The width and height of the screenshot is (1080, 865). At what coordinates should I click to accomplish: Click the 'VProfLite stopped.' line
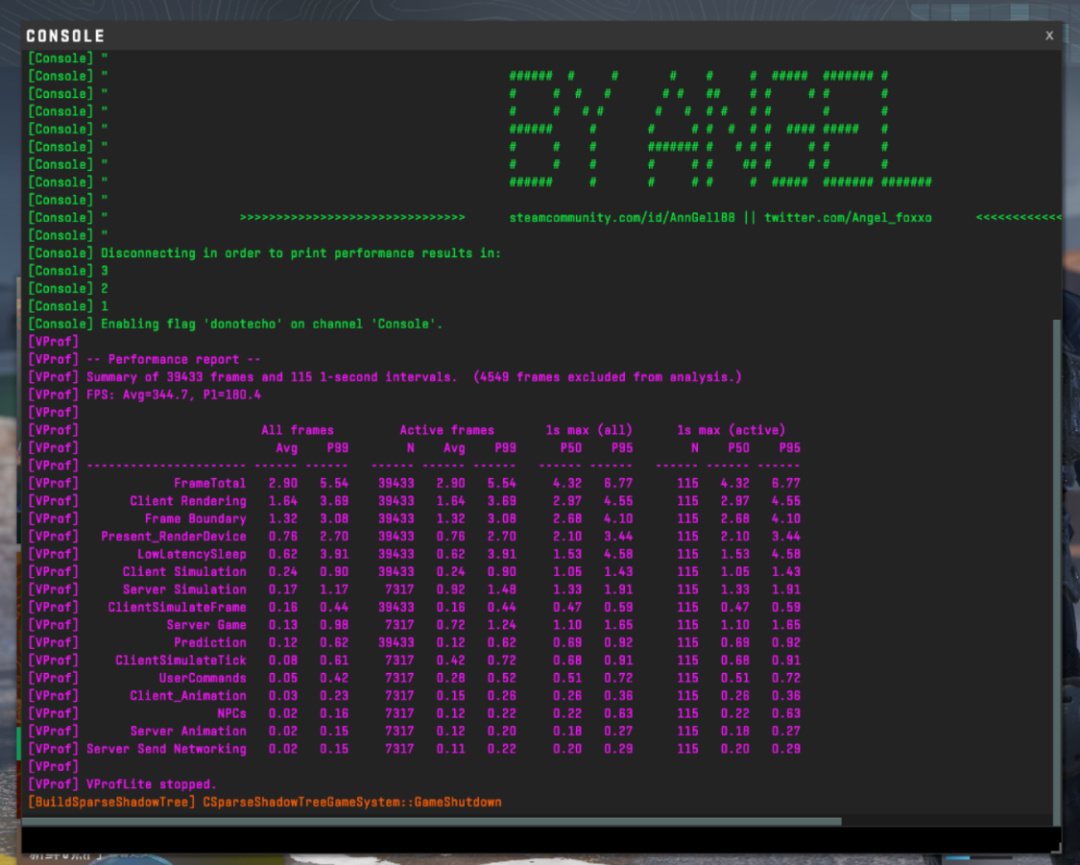pyautogui.click(x=151, y=784)
